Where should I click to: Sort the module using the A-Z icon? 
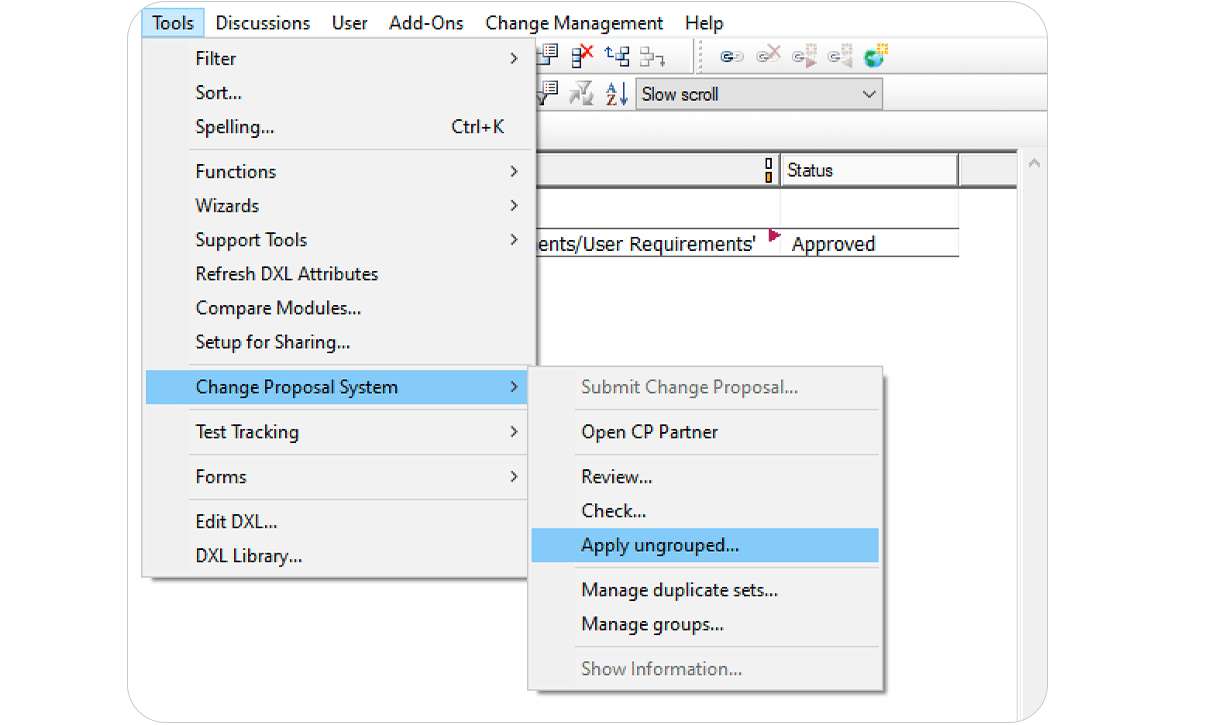[618, 92]
